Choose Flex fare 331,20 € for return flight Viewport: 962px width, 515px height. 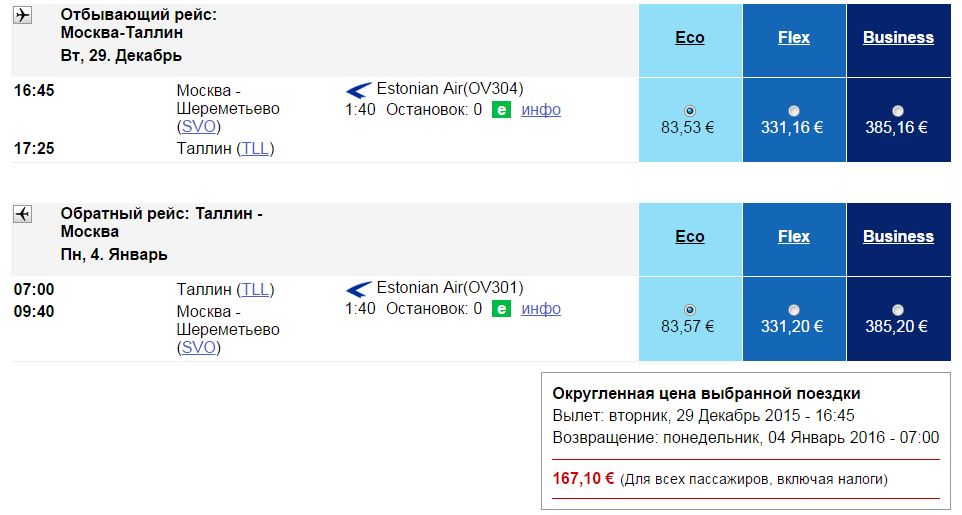(x=794, y=310)
